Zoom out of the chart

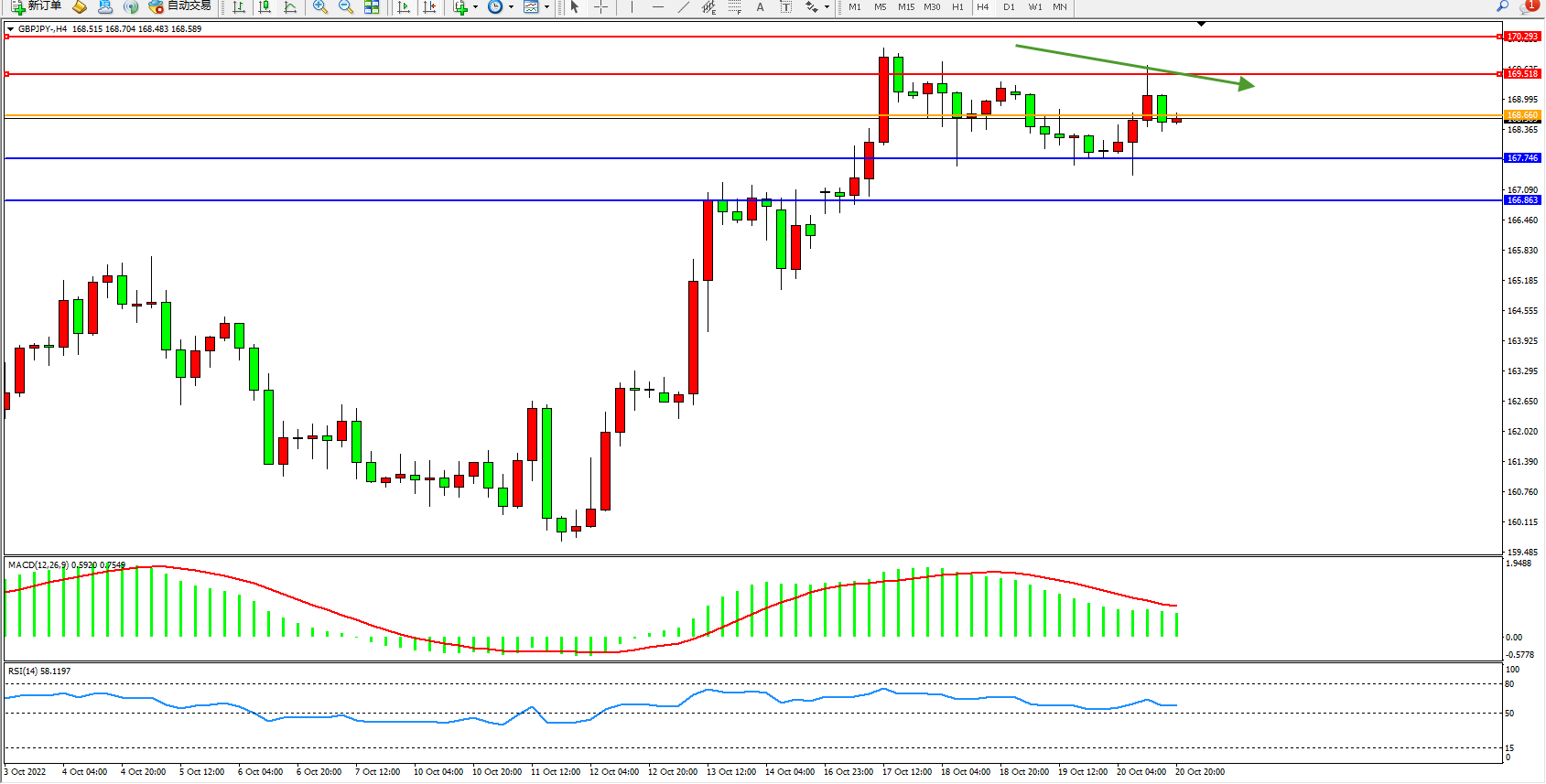(346, 7)
